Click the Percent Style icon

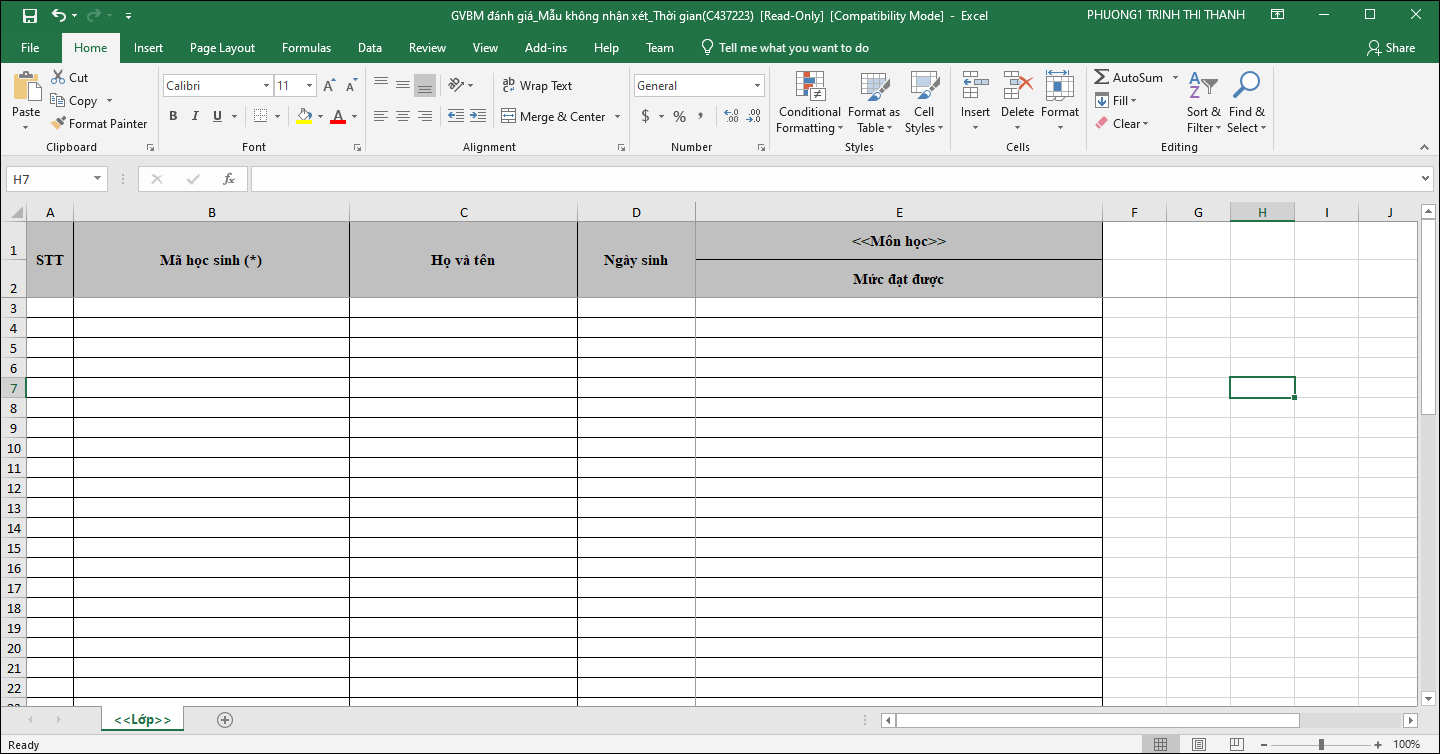pos(679,117)
